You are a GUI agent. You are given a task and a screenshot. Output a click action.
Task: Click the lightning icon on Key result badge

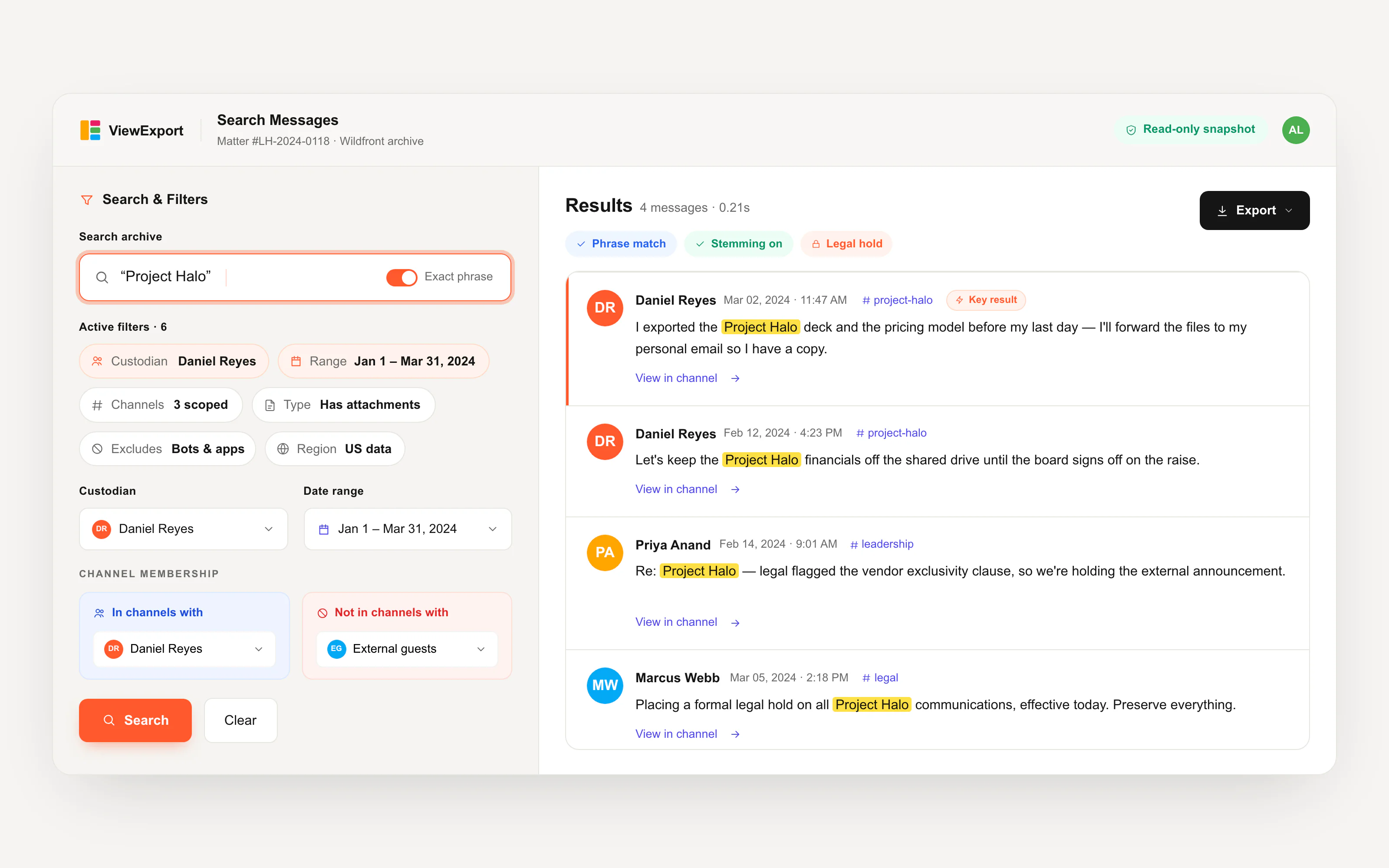(x=959, y=299)
